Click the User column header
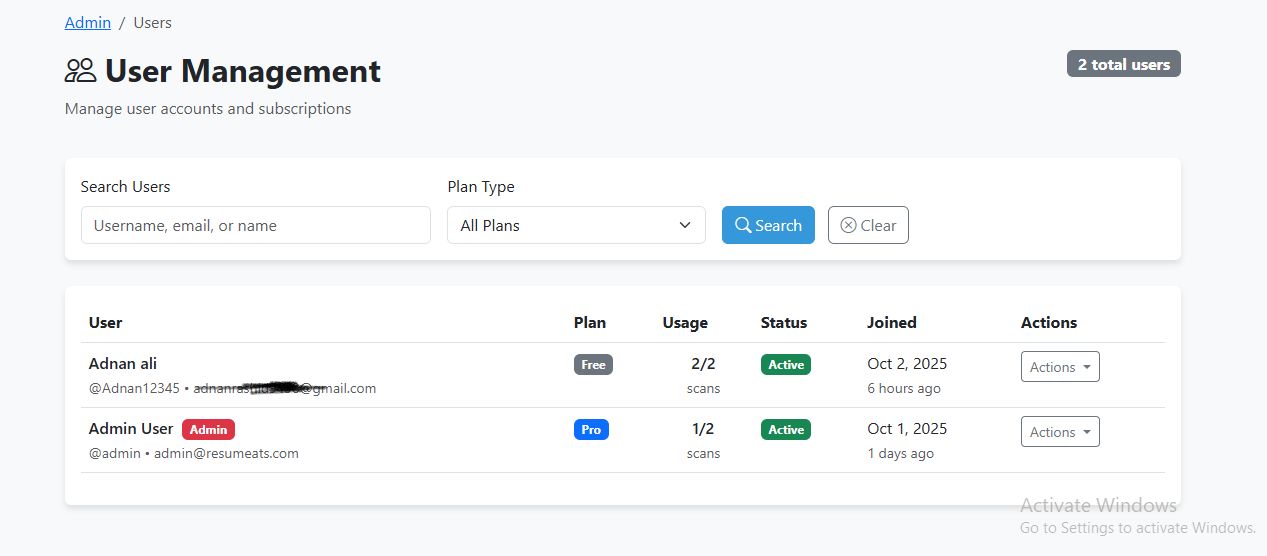Viewport: 1267px width, 556px height. [105, 323]
